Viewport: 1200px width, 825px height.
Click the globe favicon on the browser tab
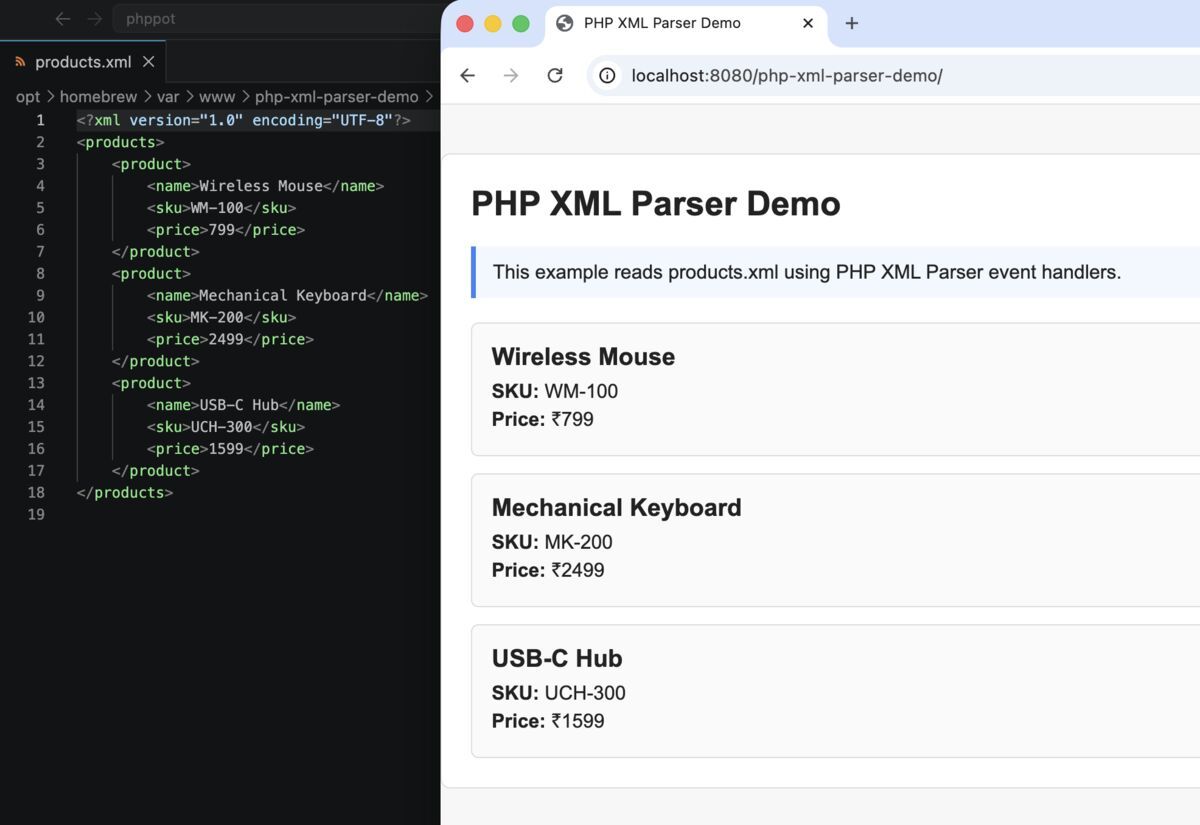565,23
